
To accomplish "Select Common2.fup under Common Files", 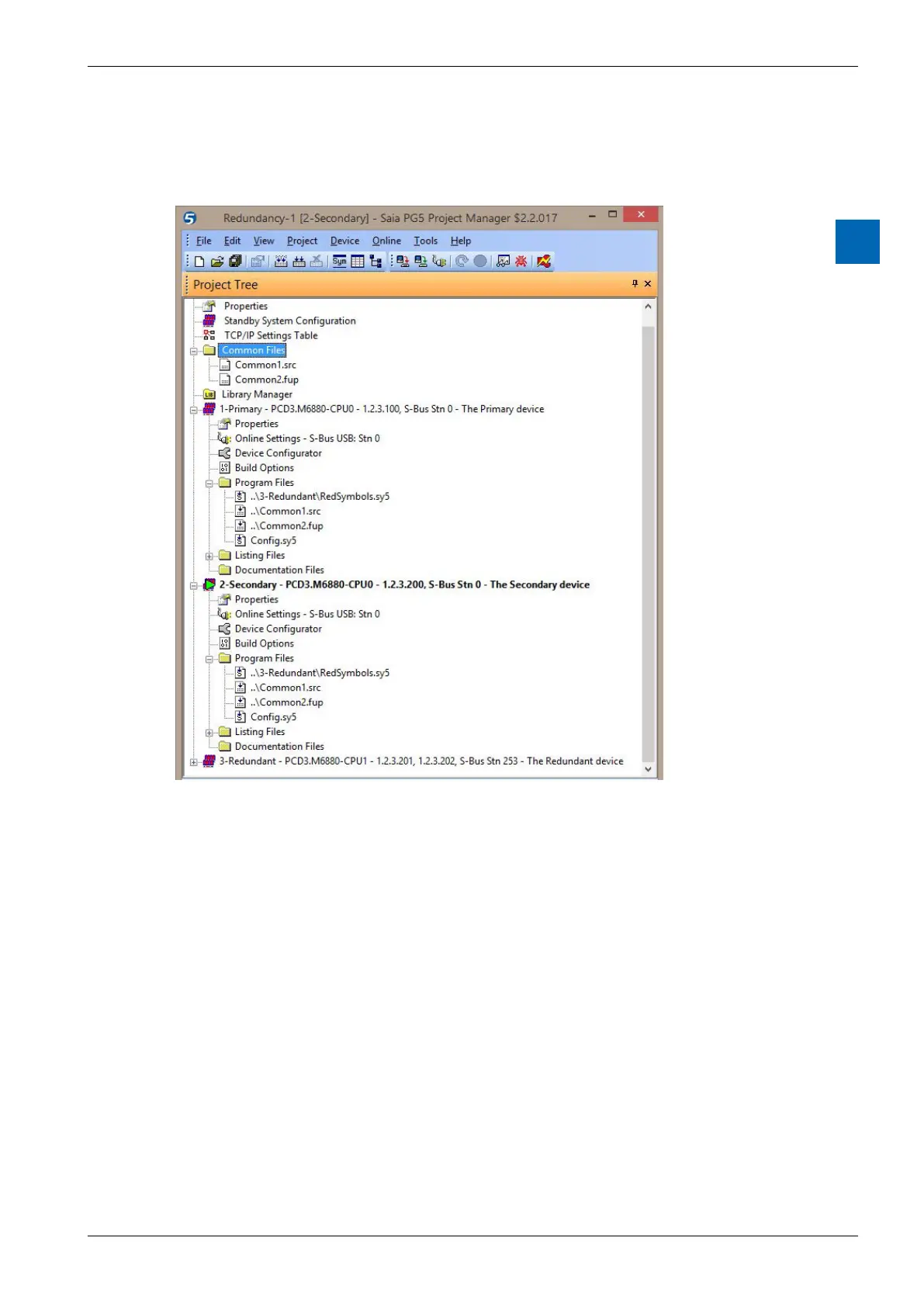I will 266,380.
